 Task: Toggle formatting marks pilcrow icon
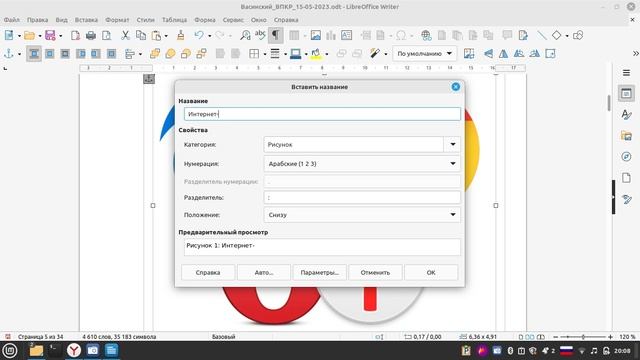[276, 36]
